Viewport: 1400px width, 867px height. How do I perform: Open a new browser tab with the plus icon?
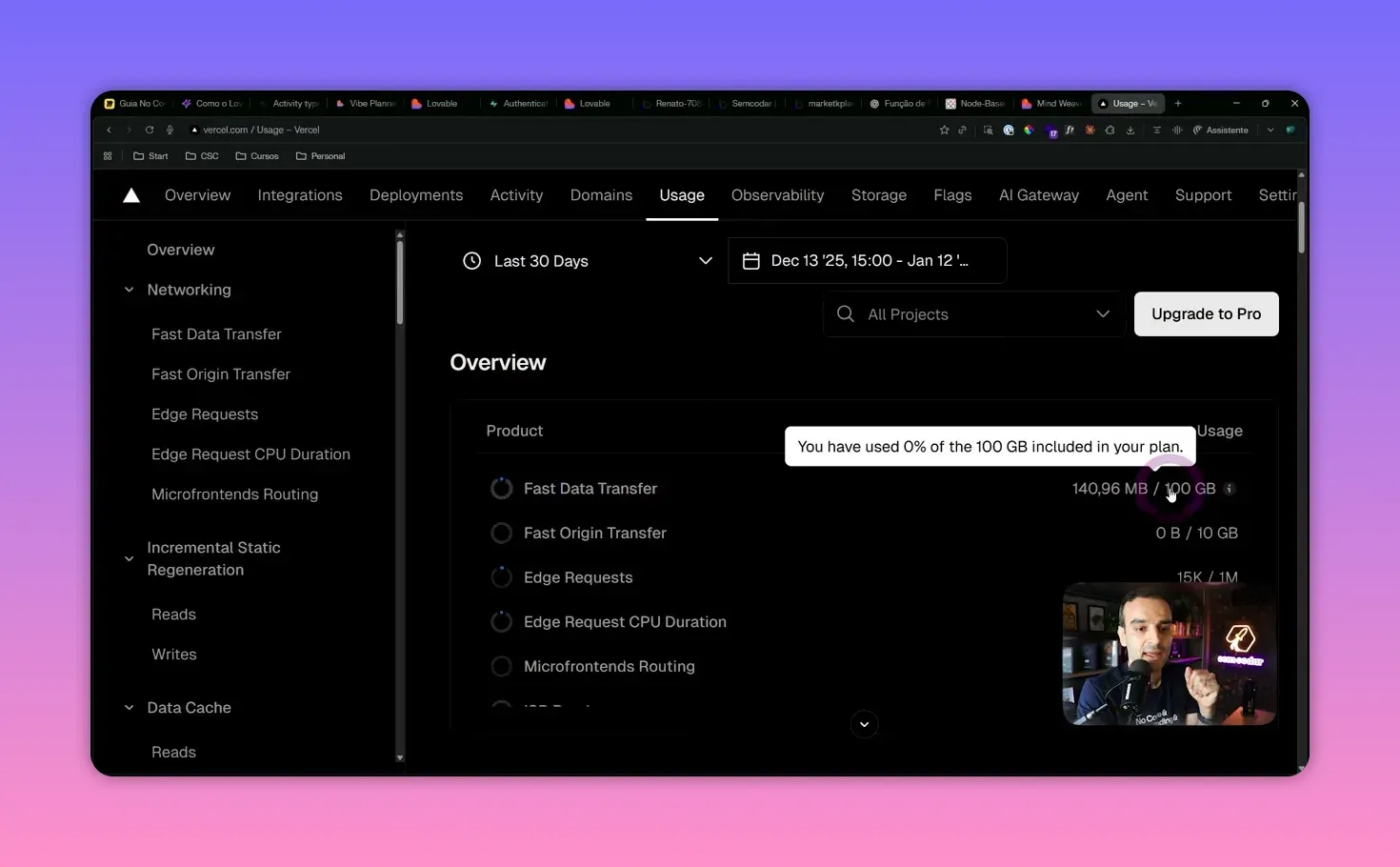point(1178,103)
